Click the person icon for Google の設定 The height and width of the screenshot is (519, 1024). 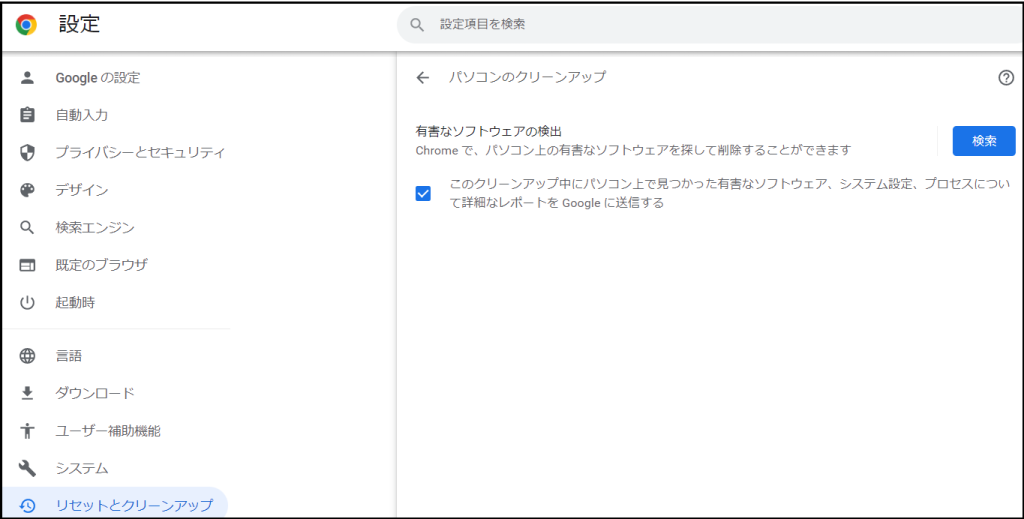[x=28, y=78]
